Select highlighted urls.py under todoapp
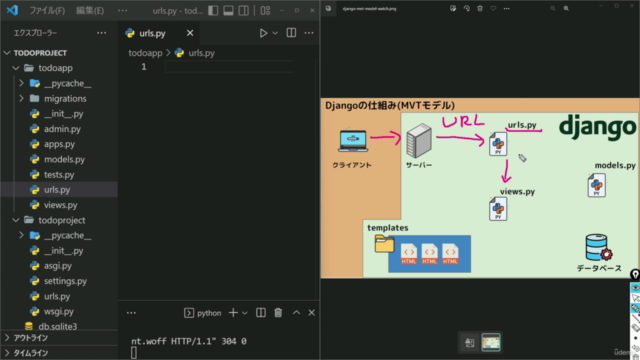The width and height of the screenshot is (640, 360). (59, 190)
